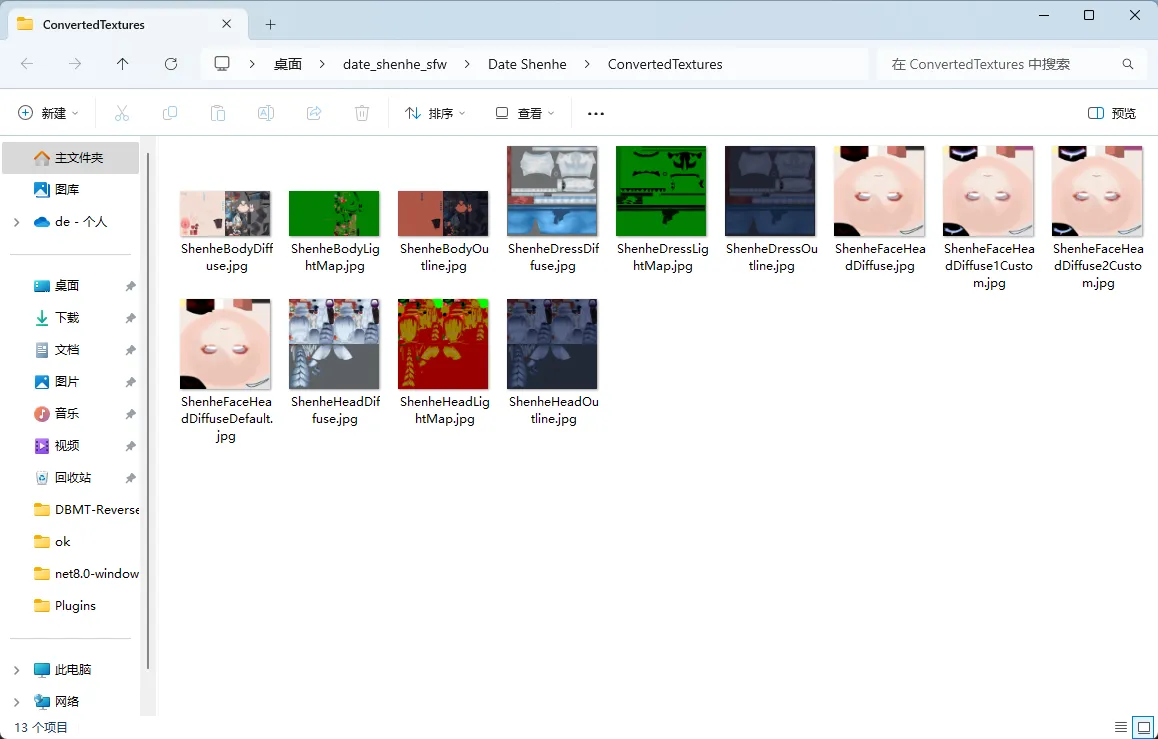Select the ShenheDressOutline.jpg file
This screenshot has height=739, width=1158.
tap(770, 210)
